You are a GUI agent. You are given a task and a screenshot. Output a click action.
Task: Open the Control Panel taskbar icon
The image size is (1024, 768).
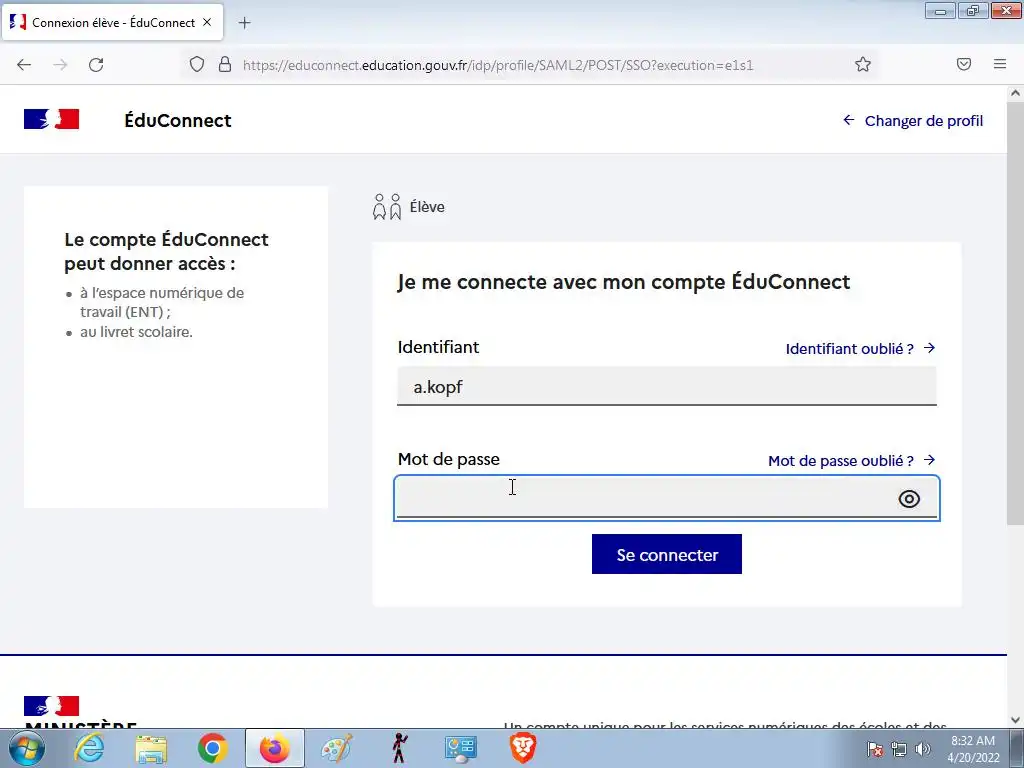point(460,748)
